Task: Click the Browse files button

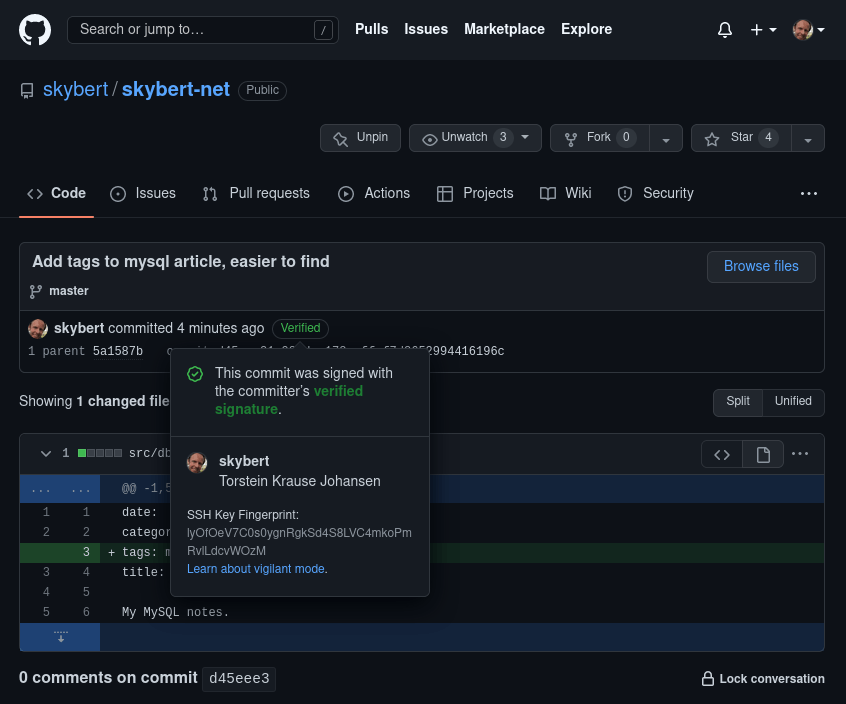Action: point(761,266)
